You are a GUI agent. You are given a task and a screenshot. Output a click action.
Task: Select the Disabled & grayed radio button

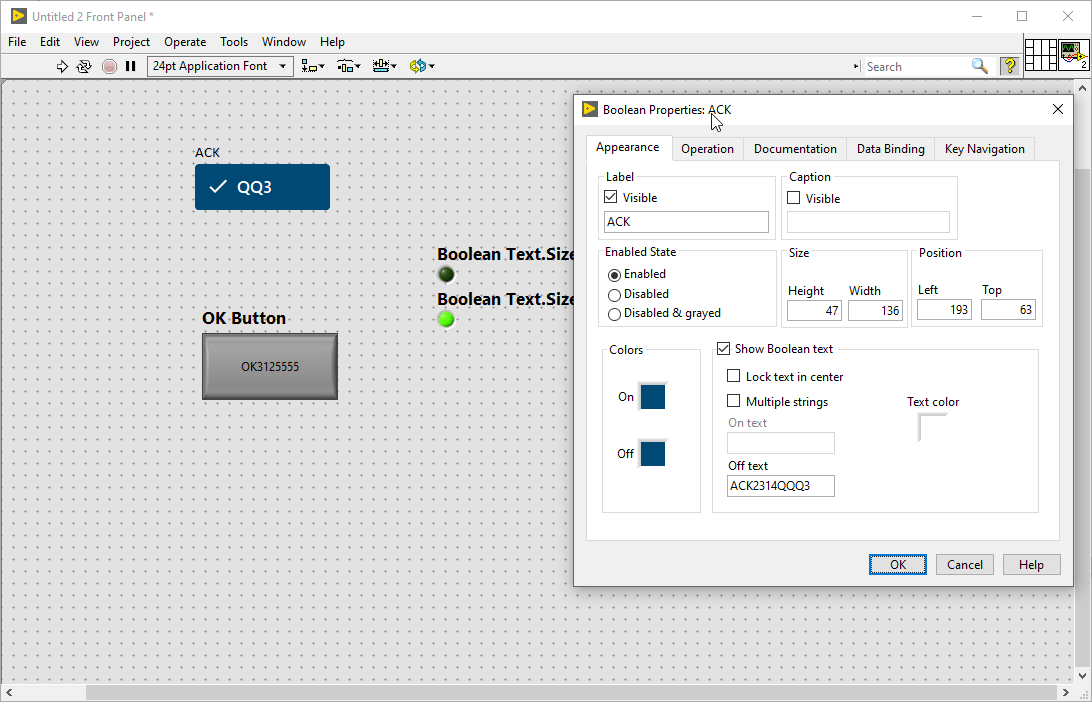[x=614, y=313]
